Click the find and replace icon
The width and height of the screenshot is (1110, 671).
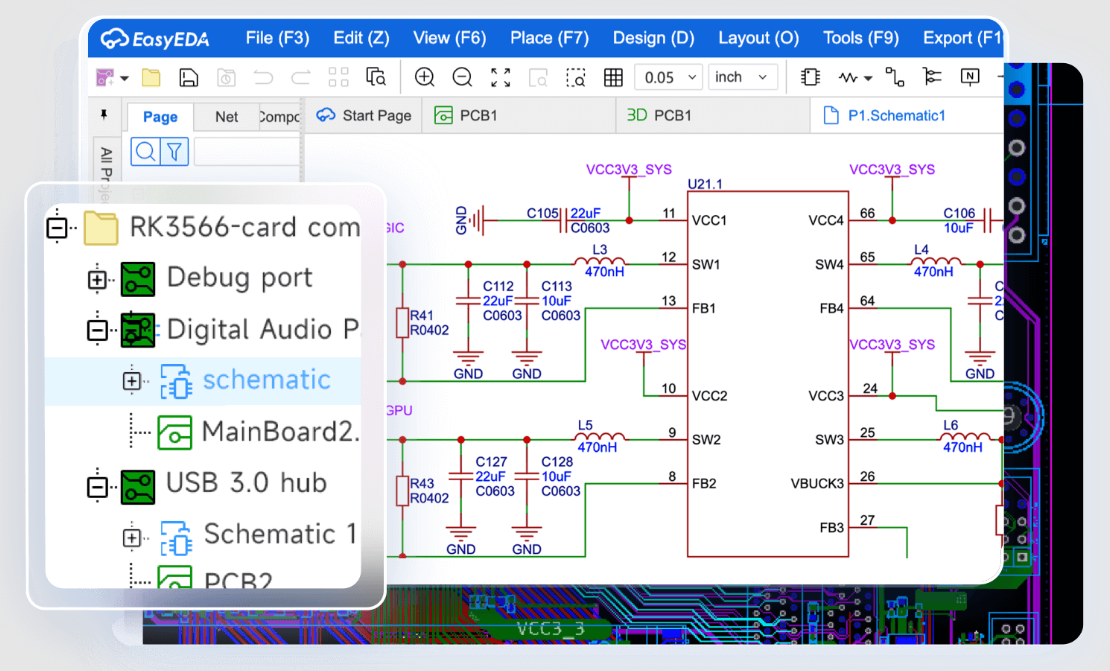pos(376,77)
